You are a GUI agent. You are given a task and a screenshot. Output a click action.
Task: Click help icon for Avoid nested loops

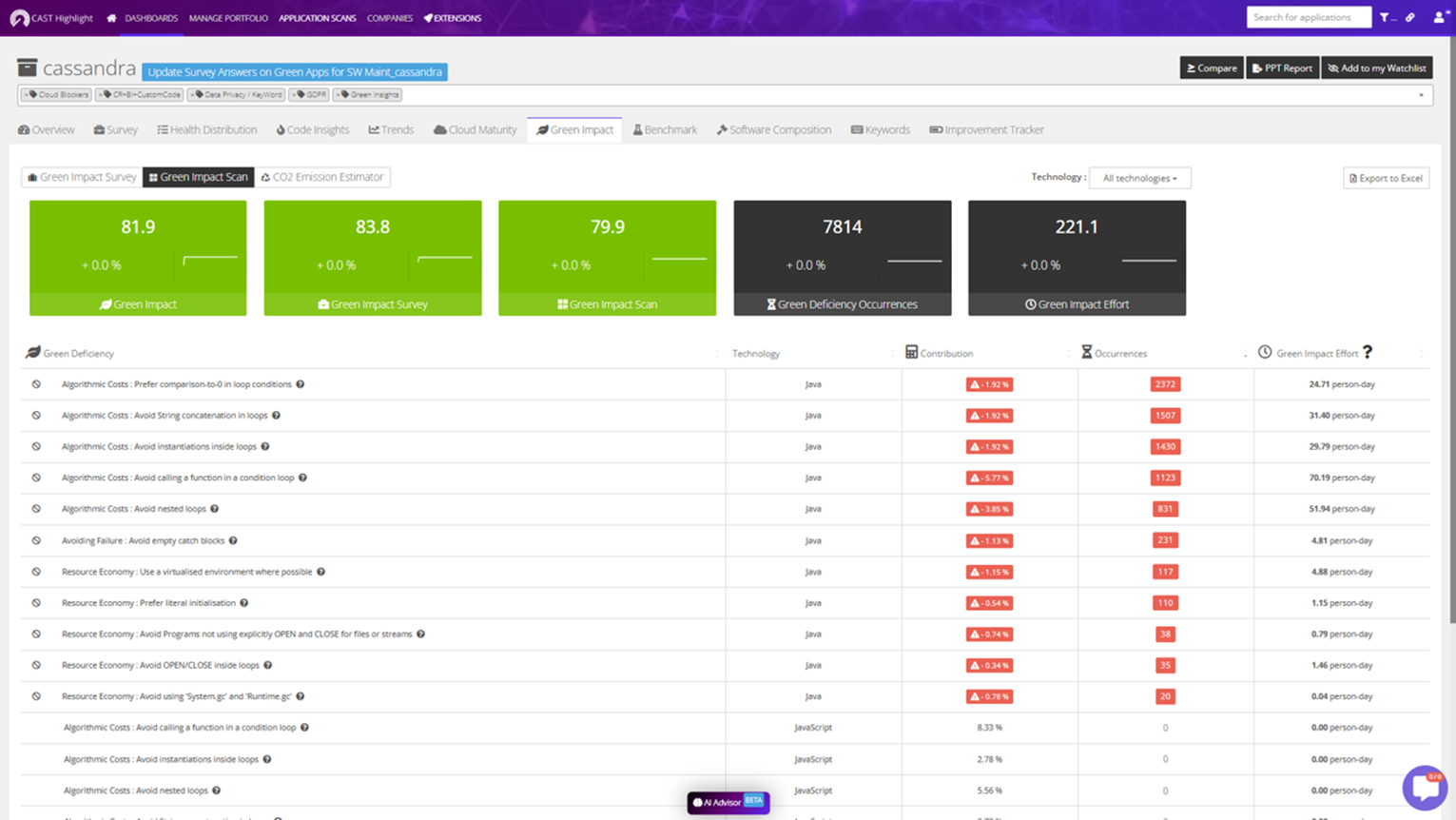click(215, 509)
